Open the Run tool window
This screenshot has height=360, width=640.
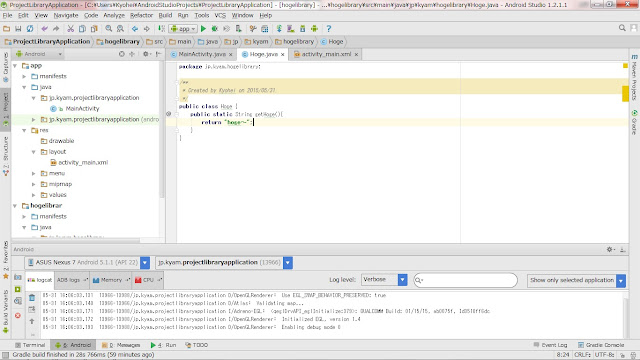163,345
